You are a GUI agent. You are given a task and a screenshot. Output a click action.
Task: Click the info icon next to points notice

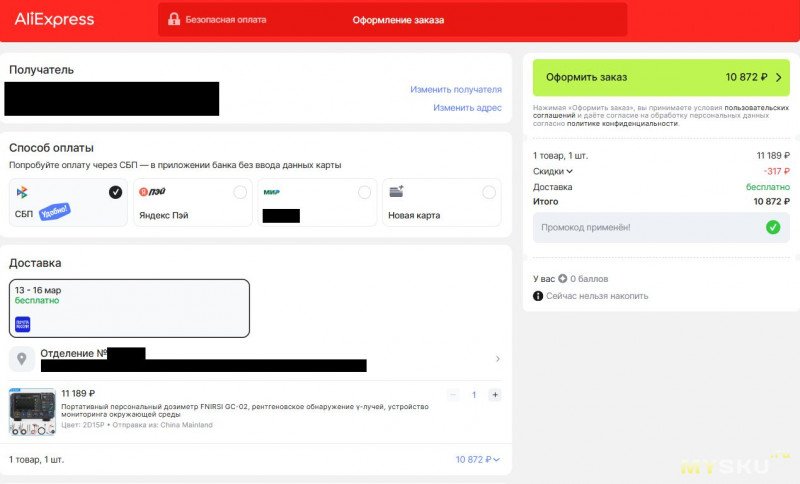pos(538,296)
